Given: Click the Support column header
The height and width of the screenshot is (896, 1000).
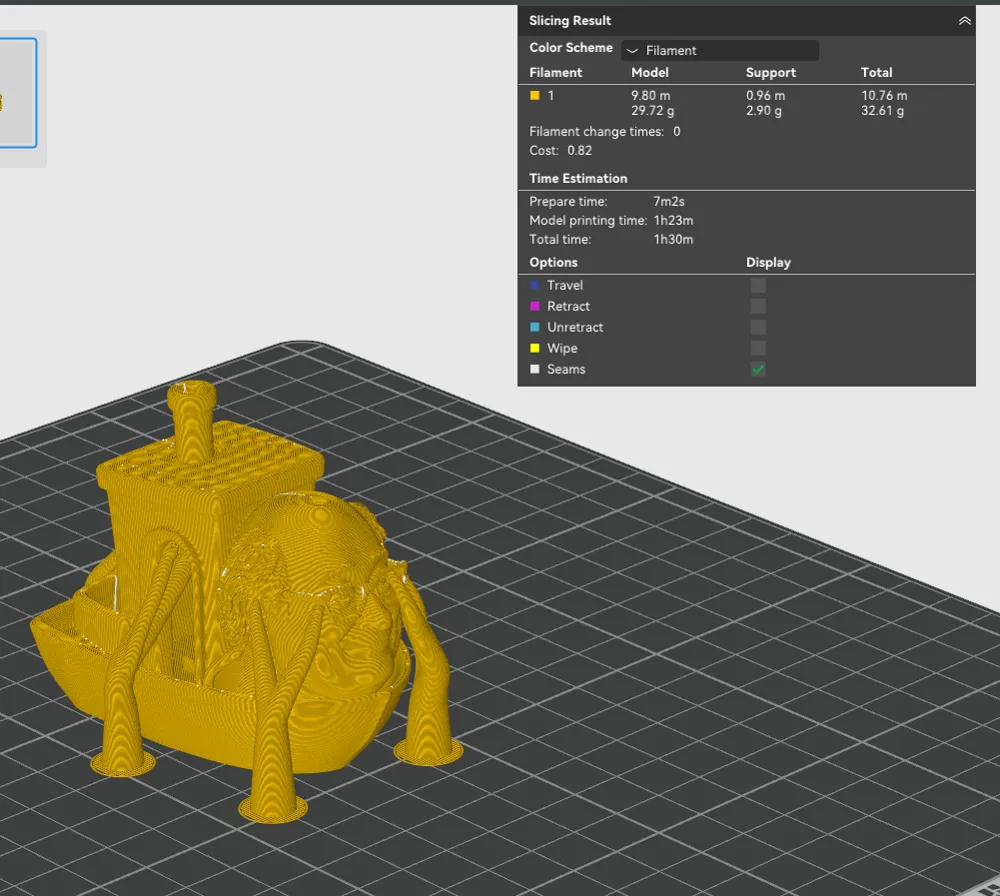Looking at the screenshot, I should click(x=770, y=73).
